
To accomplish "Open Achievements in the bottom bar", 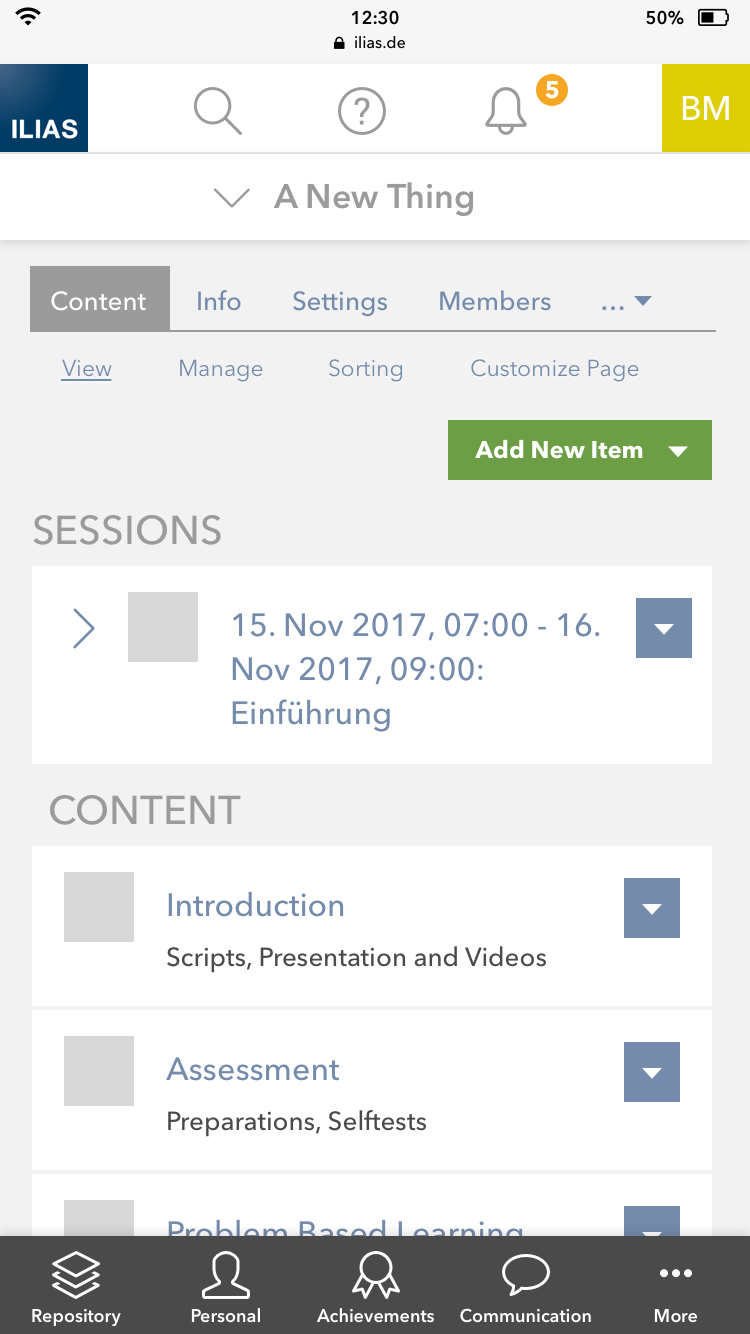I will click(x=376, y=1288).
